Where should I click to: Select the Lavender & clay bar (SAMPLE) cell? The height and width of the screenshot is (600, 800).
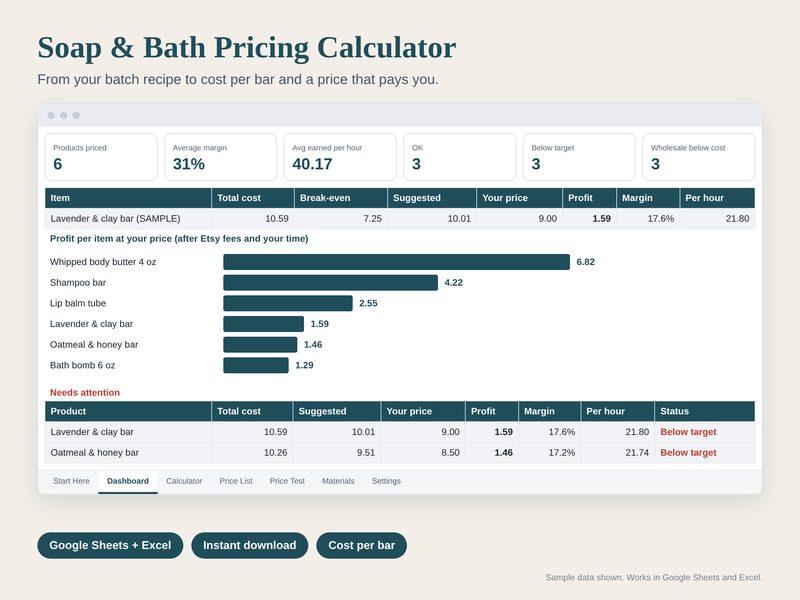click(128, 218)
